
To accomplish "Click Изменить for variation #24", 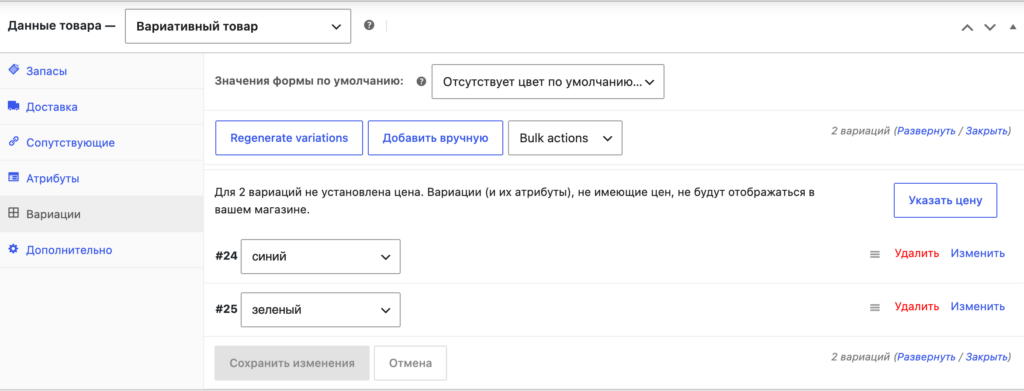I will (x=978, y=253).
